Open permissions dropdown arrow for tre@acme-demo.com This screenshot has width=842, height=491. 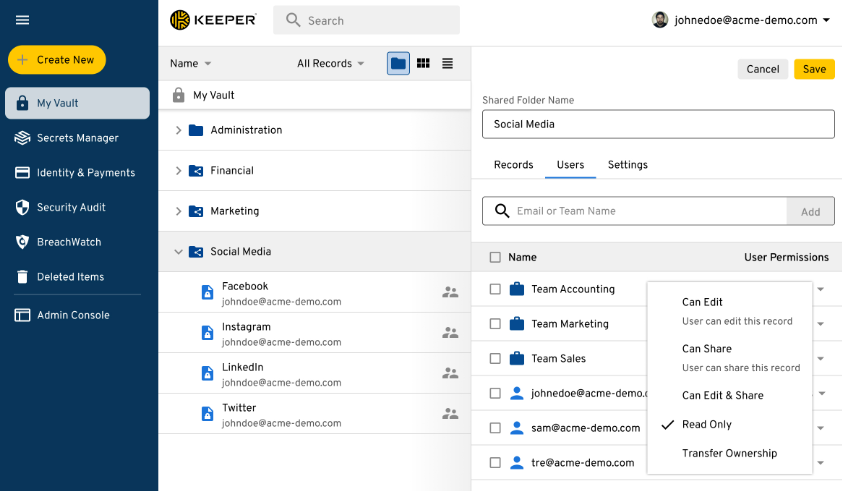click(x=821, y=463)
